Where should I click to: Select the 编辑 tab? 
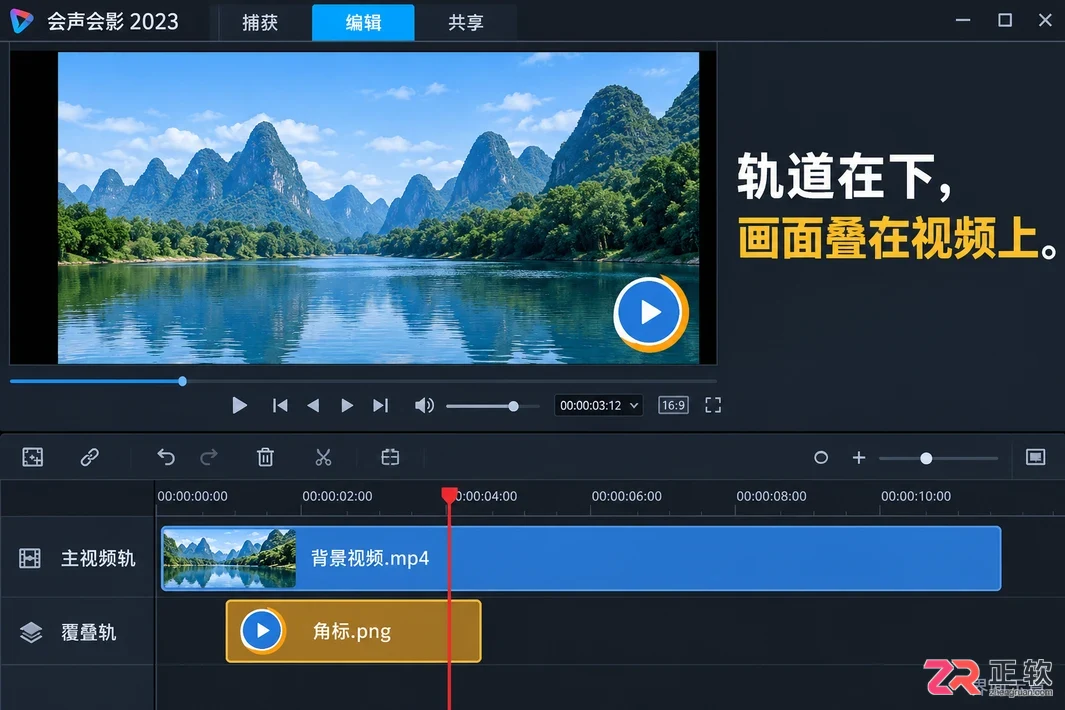[363, 22]
